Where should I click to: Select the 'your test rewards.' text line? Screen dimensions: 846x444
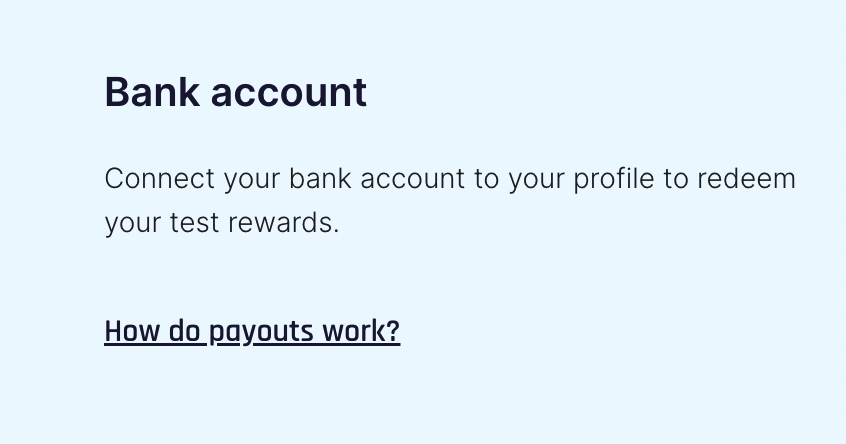222,223
